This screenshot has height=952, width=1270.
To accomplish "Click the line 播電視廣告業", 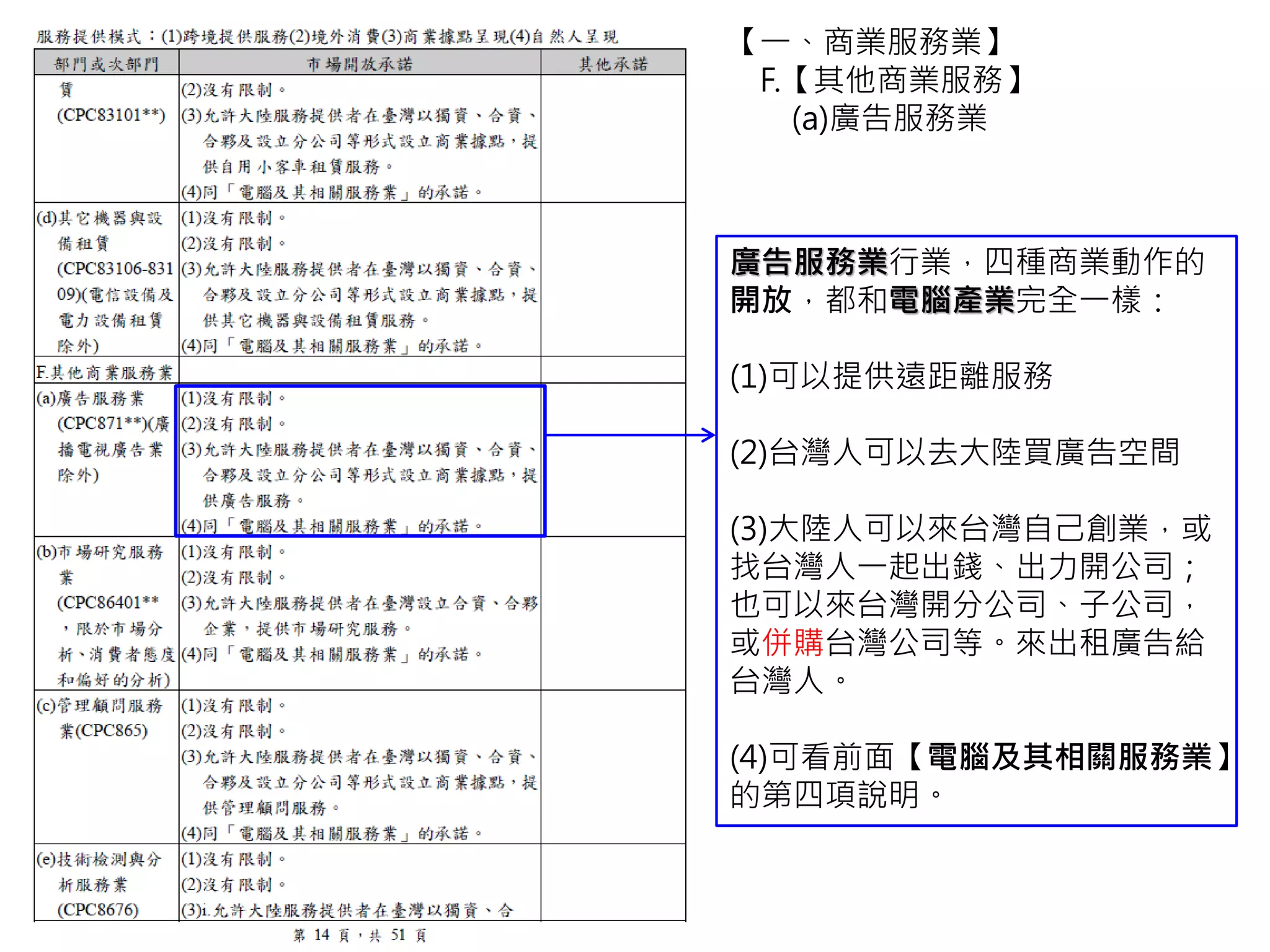I will point(110,449).
